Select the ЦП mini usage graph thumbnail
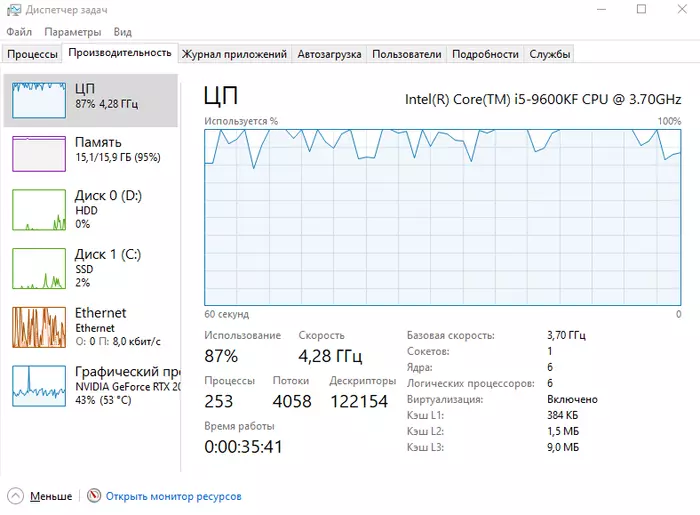The width and height of the screenshot is (700, 515). [x=39, y=100]
